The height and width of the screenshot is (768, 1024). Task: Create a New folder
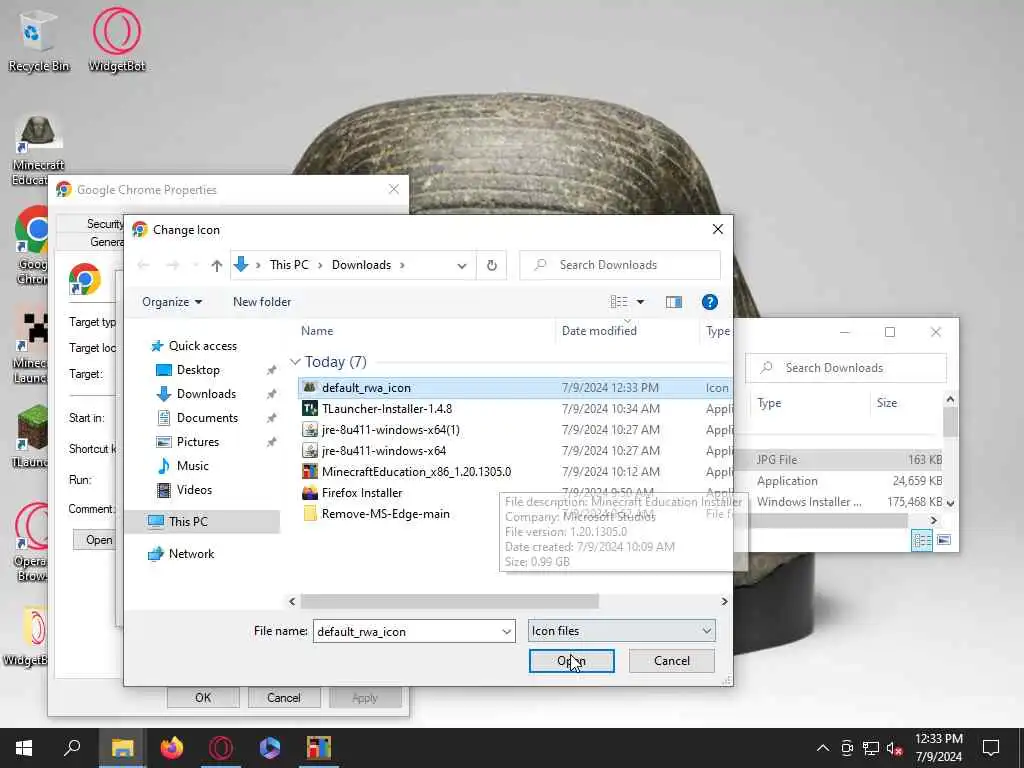coord(262,302)
